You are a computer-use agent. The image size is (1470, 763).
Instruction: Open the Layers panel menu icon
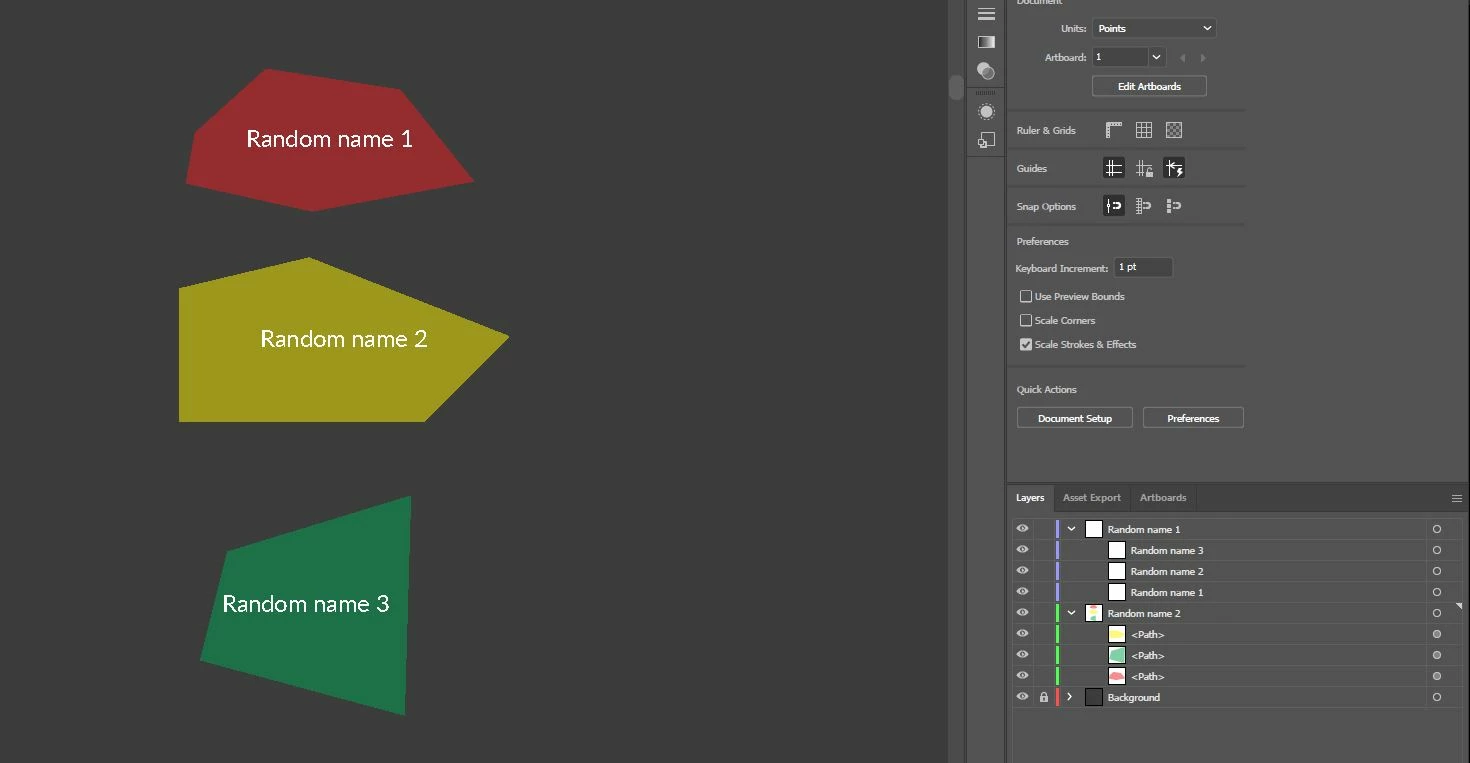point(1457,498)
